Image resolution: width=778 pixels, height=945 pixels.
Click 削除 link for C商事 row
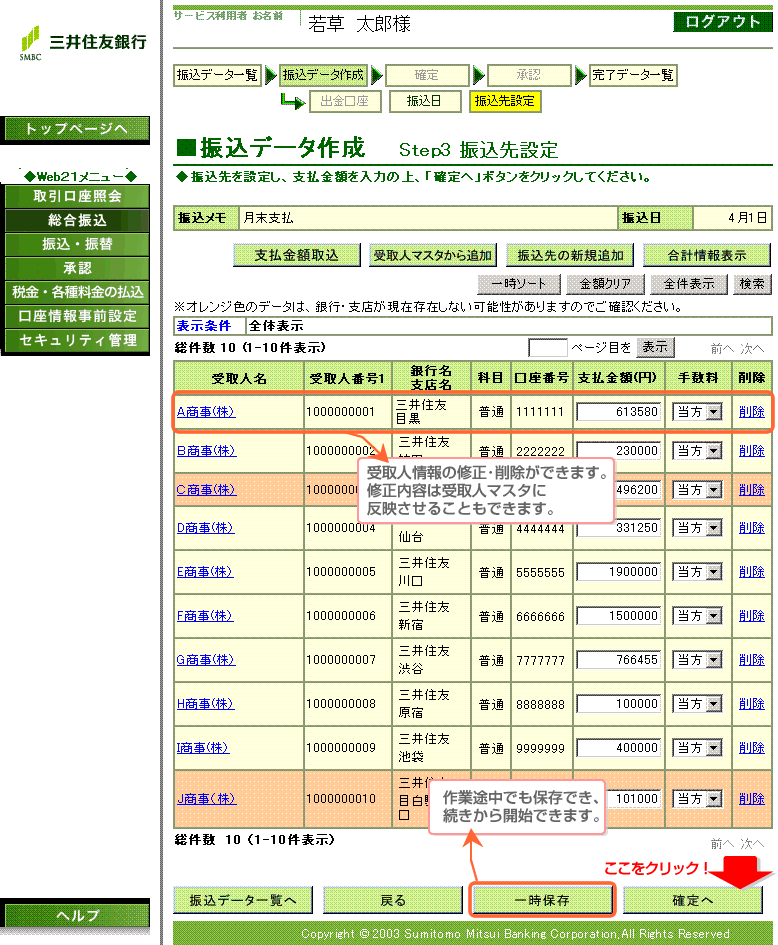[x=751, y=490]
